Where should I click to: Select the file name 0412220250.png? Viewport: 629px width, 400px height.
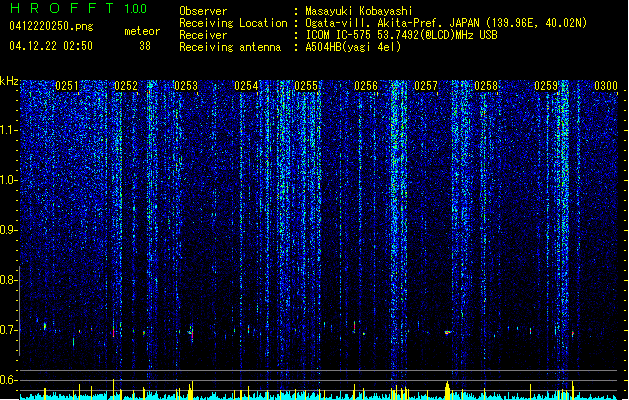51,26
